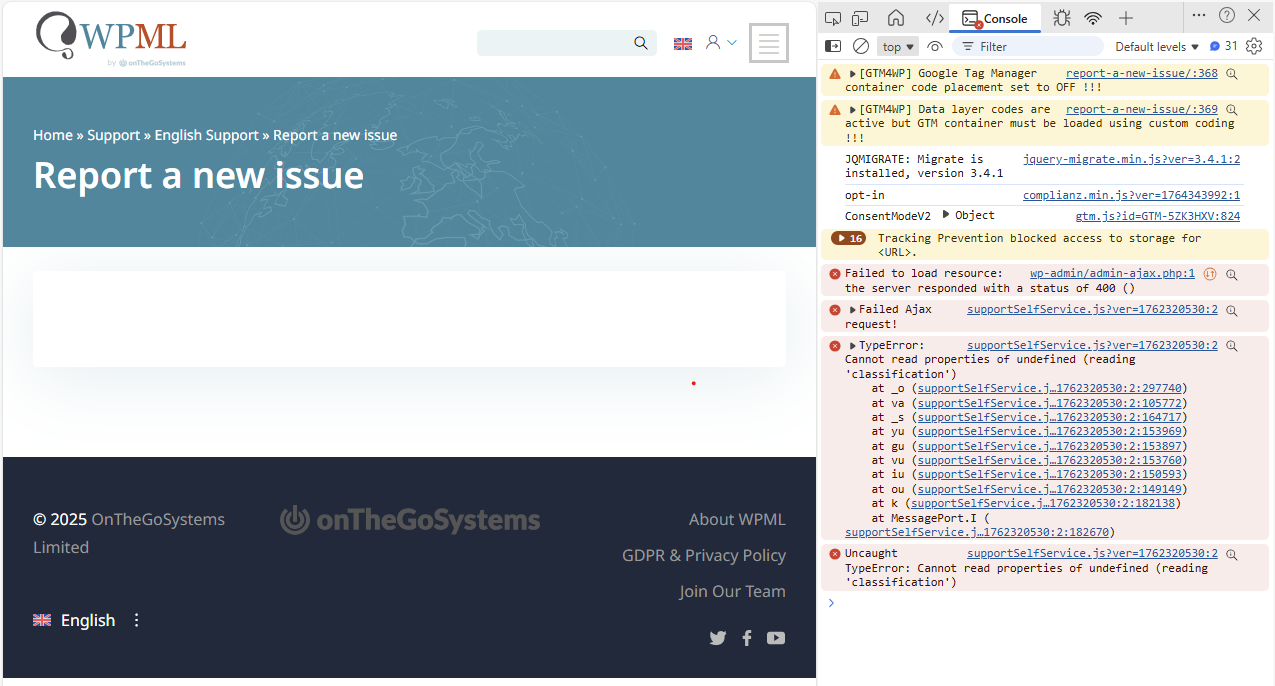Click the live expression eye icon
Screen dimensions: 1275x686
(x=935, y=46)
